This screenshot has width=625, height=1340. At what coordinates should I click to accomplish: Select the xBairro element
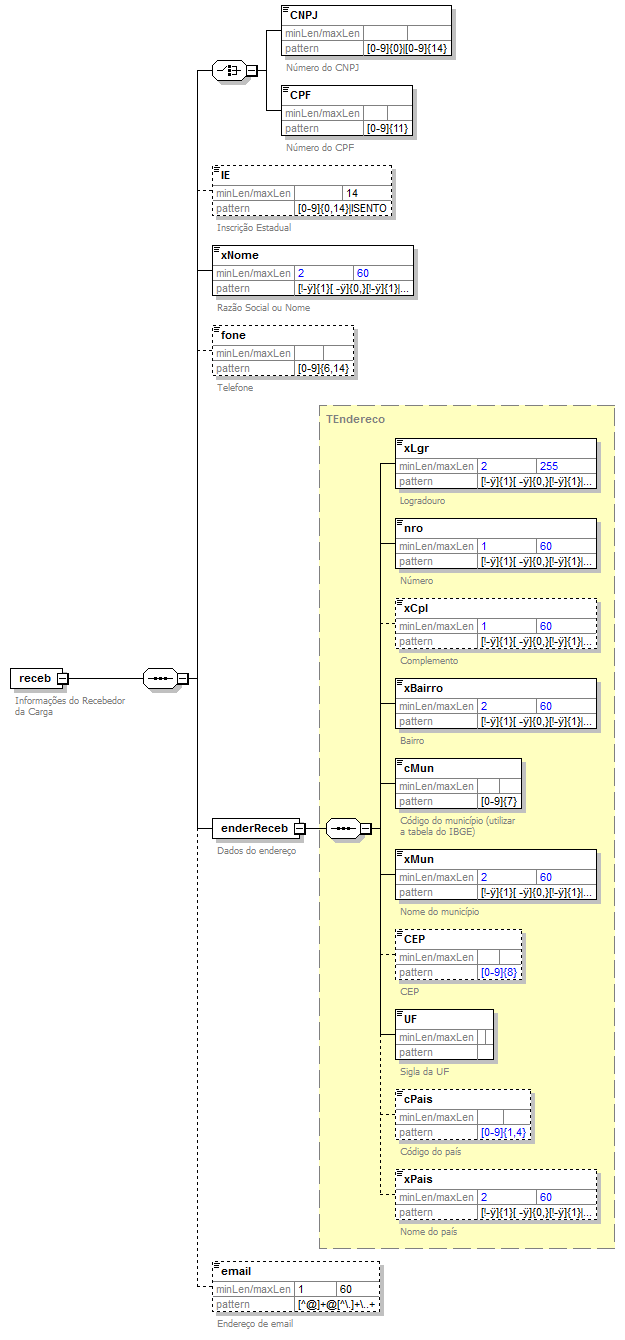496,704
